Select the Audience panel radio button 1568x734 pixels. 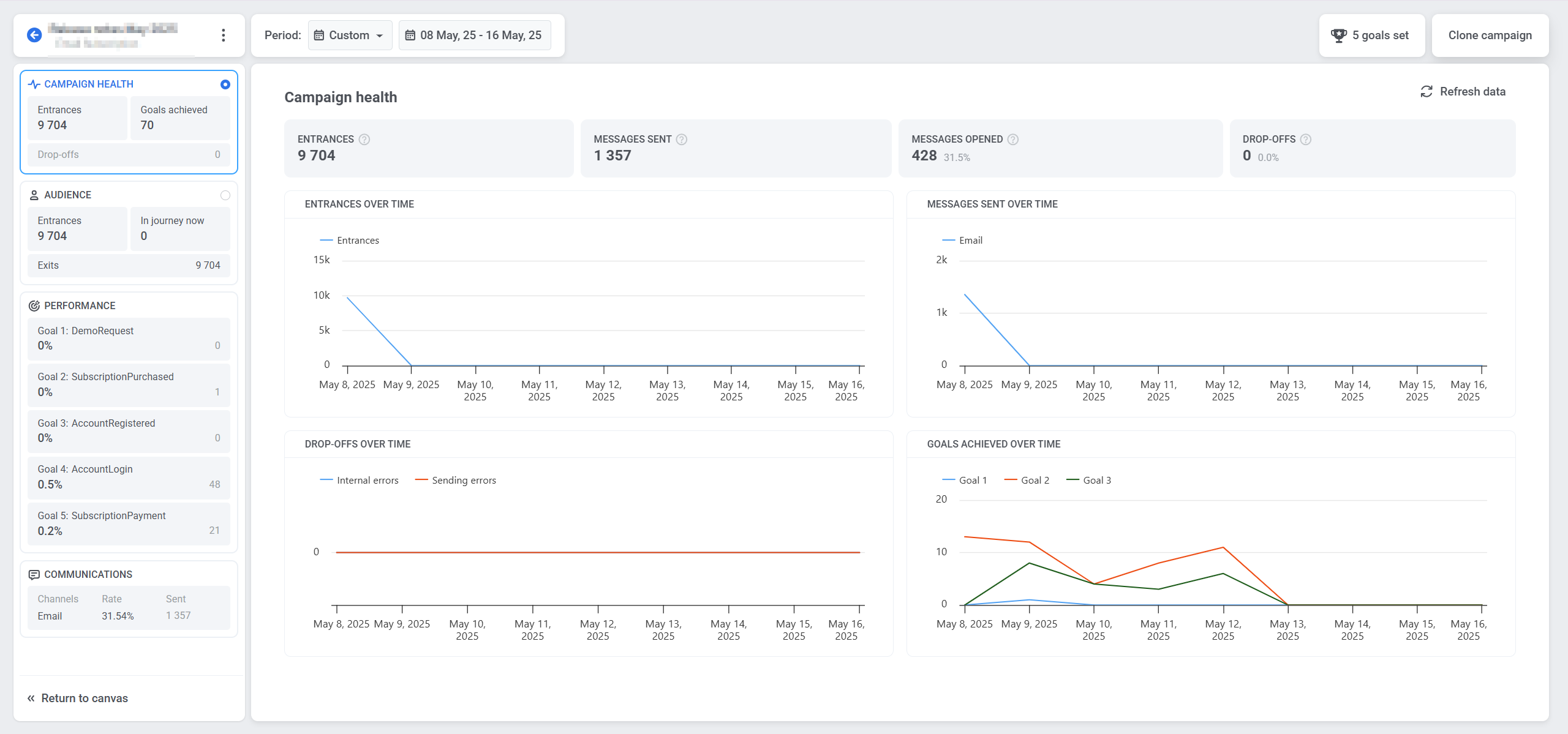(225, 195)
